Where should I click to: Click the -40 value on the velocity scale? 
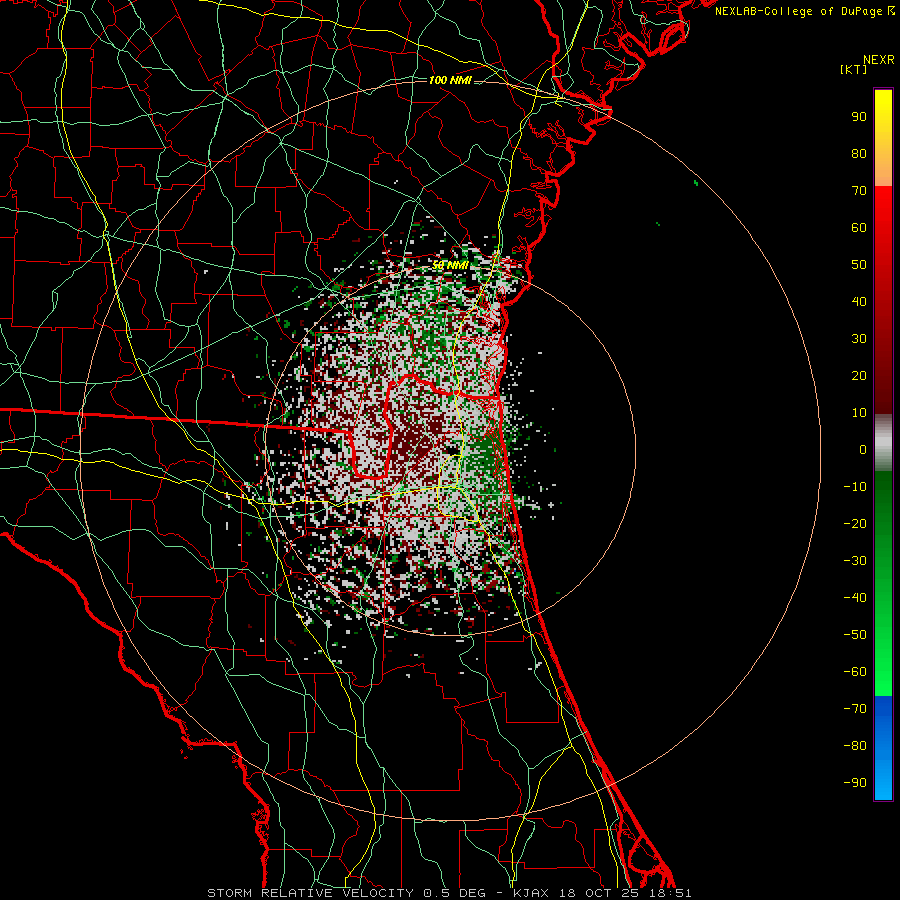tap(855, 598)
